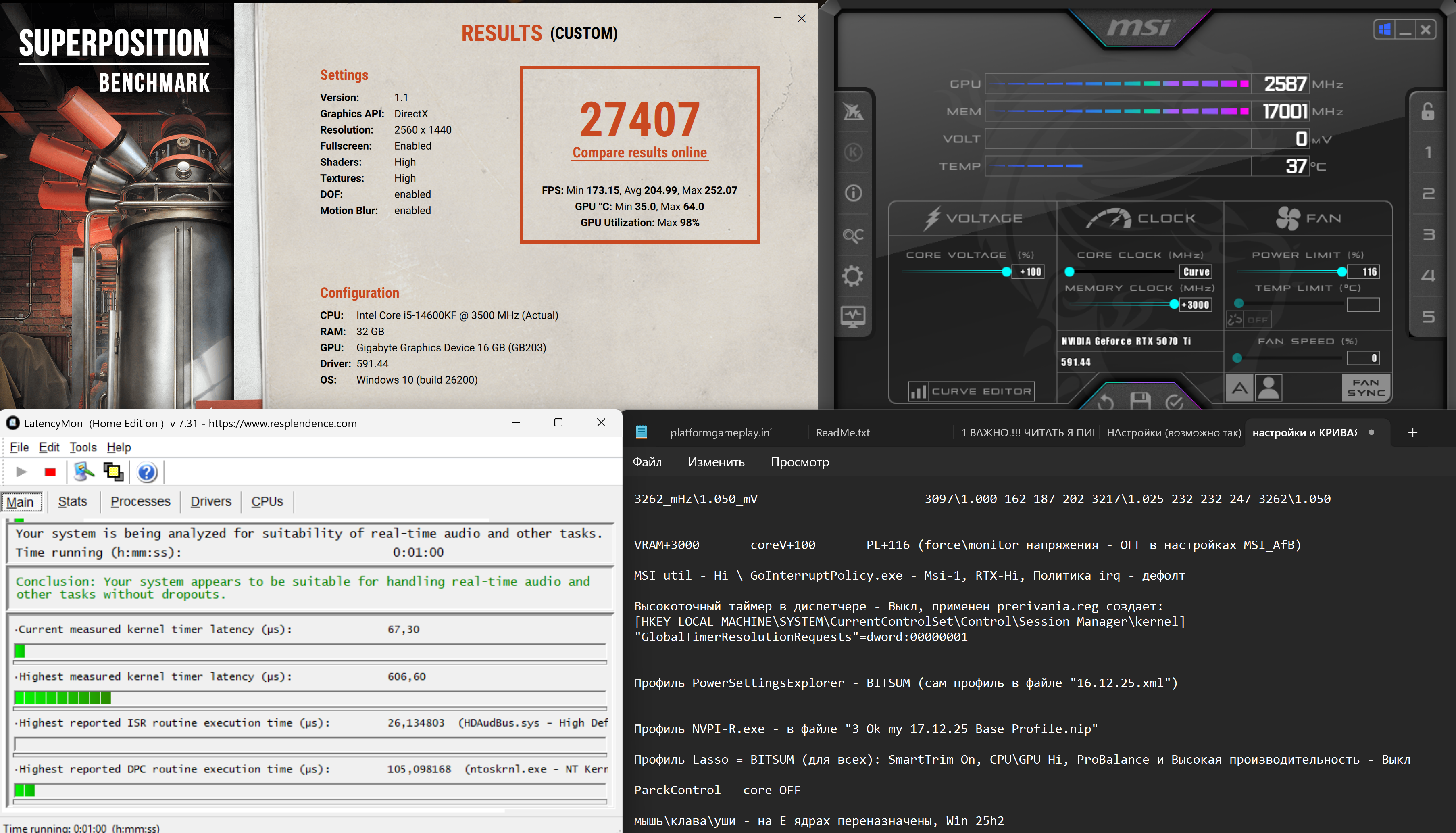Reset Afterburner settings to defaults
Image resolution: width=1456 pixels, height=833 pixels.
pyautogui.click(x=1106, y=402)
